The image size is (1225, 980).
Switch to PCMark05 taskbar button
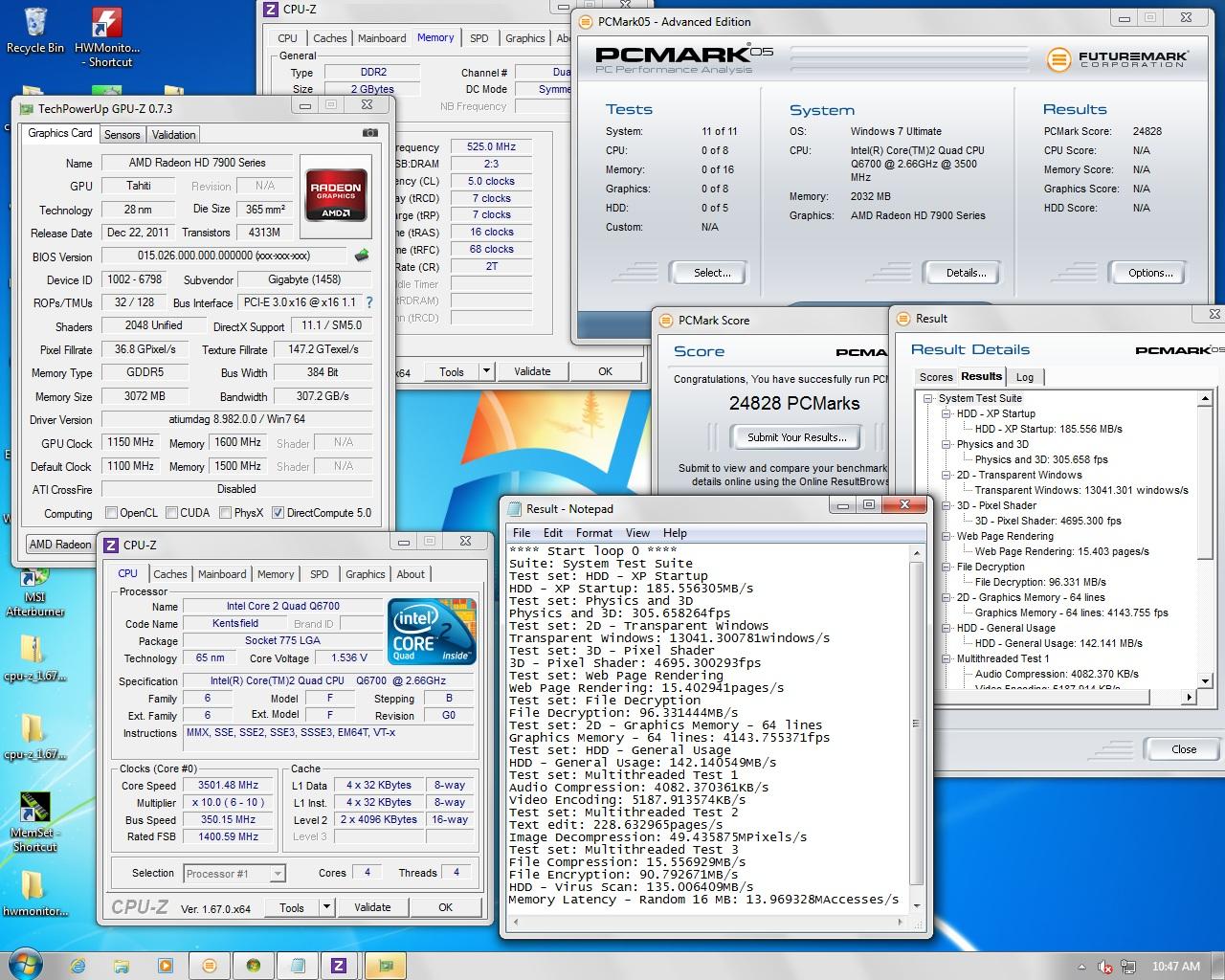pyautogui.click(x=210, y=965)
